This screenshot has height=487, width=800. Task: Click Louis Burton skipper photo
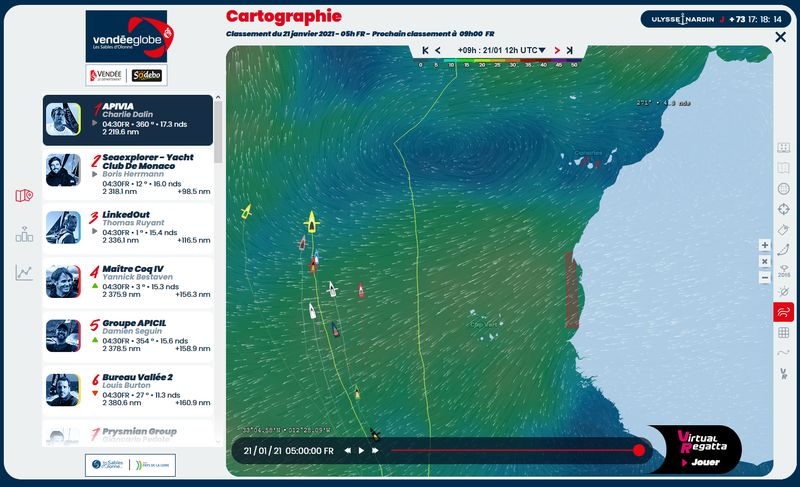pyautogui.click(x=63, y=390)
